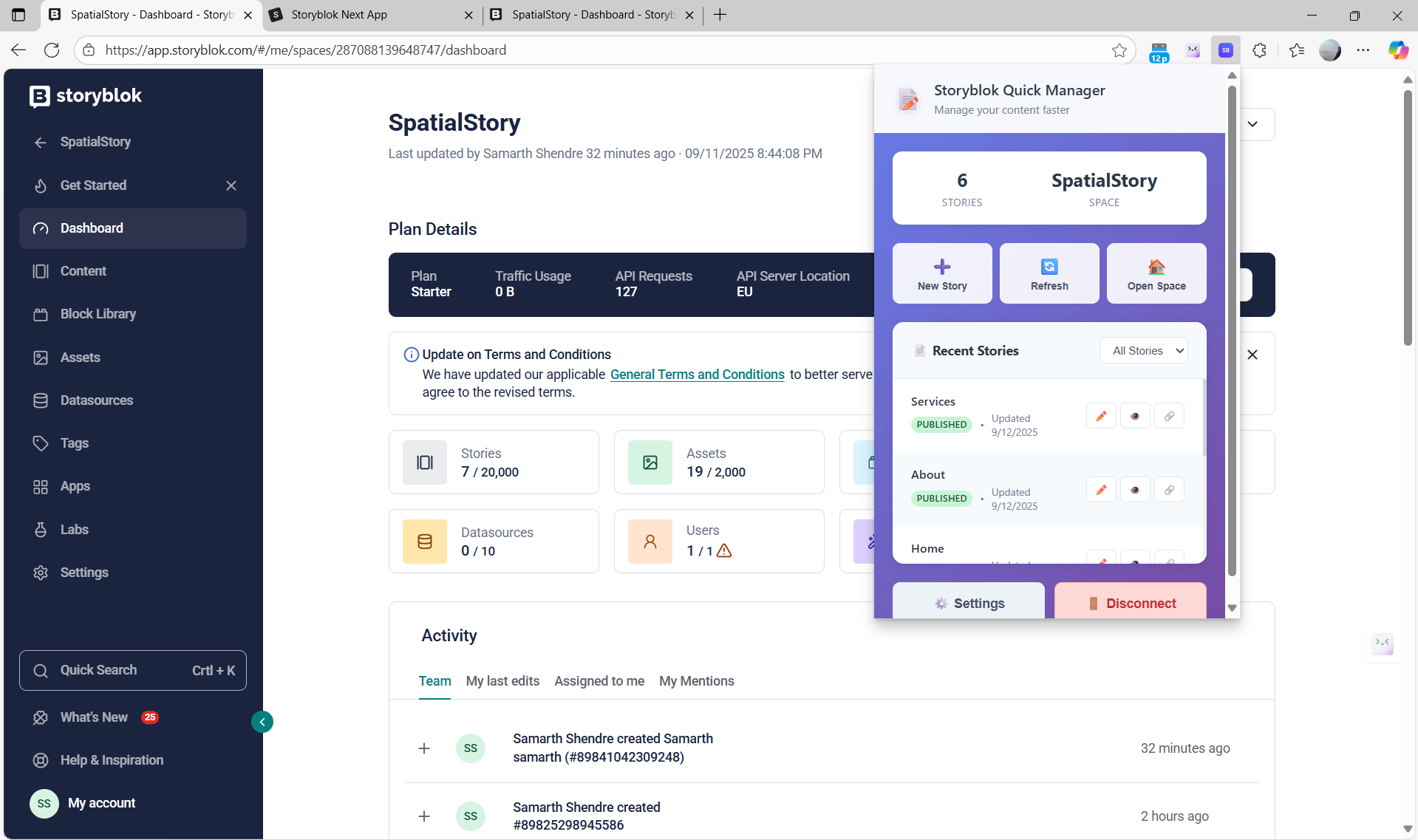
Task: Click the Quick Search field
Action: 133,670
